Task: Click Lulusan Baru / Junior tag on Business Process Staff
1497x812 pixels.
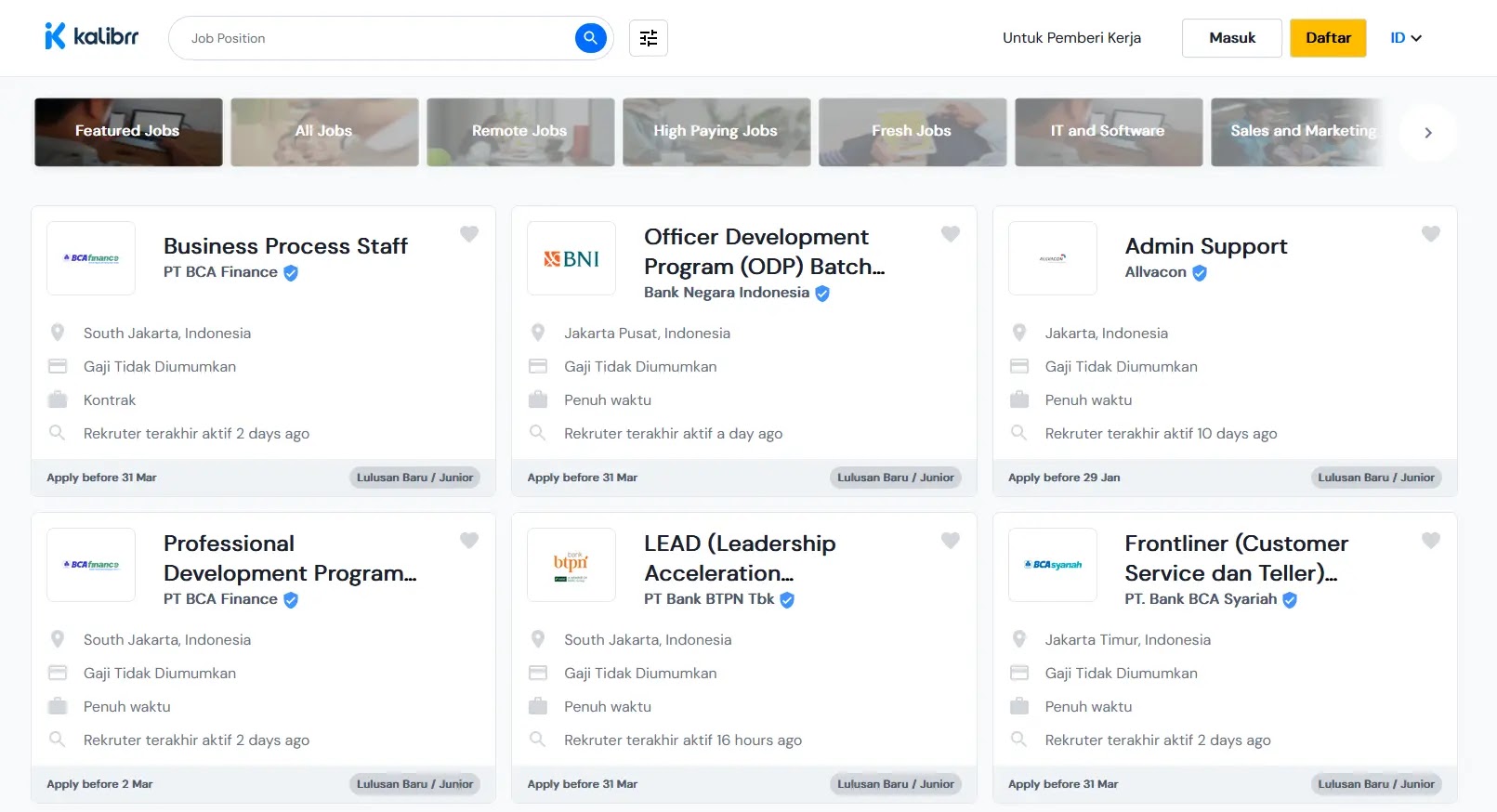Action: tap(414, 478)
